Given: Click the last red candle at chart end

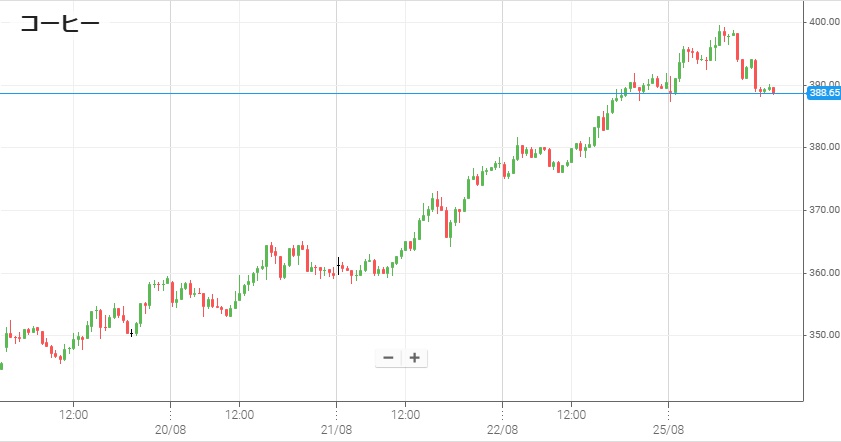Looking at the screenshot, I should (773, 91).
